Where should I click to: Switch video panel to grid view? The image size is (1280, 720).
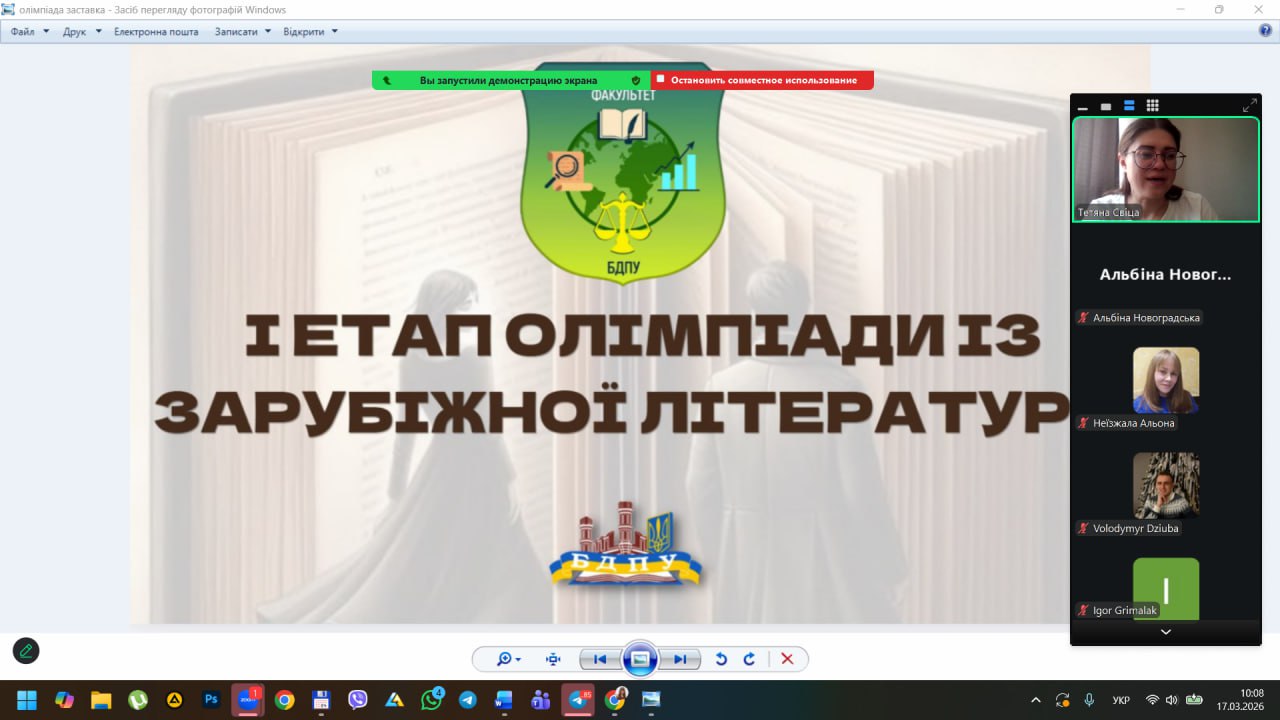[x=1152, y=106]
